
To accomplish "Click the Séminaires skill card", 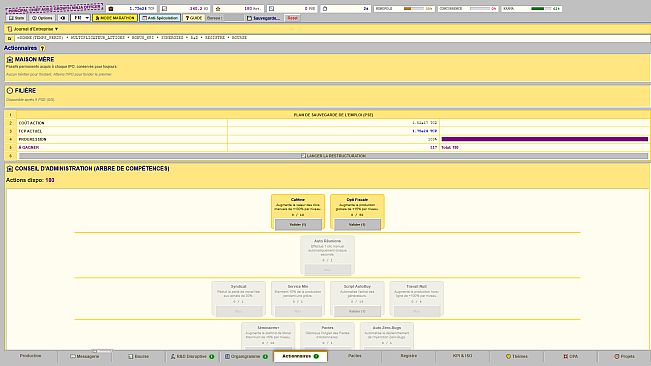I will (x=268, y=336).
